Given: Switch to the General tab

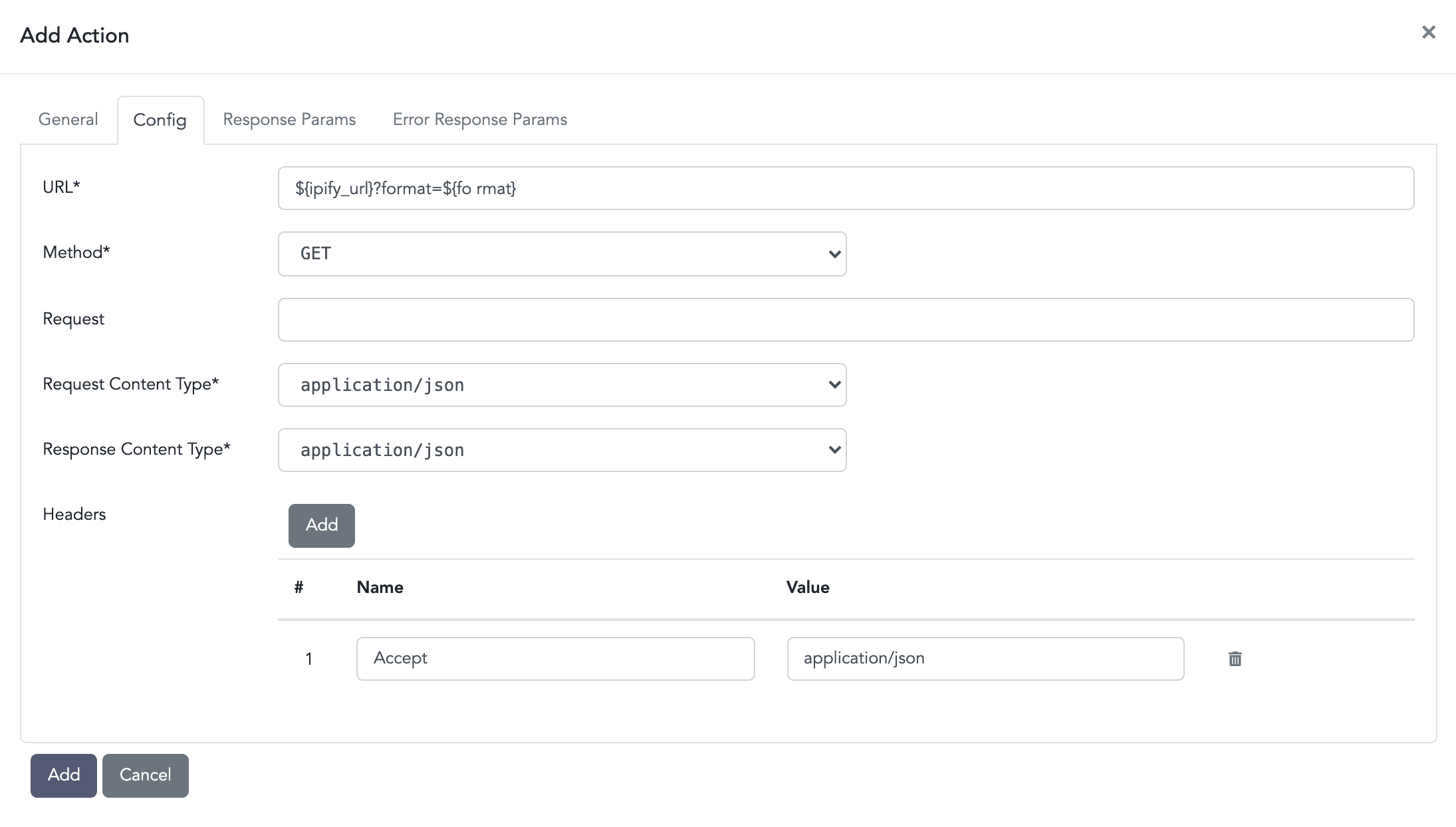Looking at the screenshot, I should [67, 120].
